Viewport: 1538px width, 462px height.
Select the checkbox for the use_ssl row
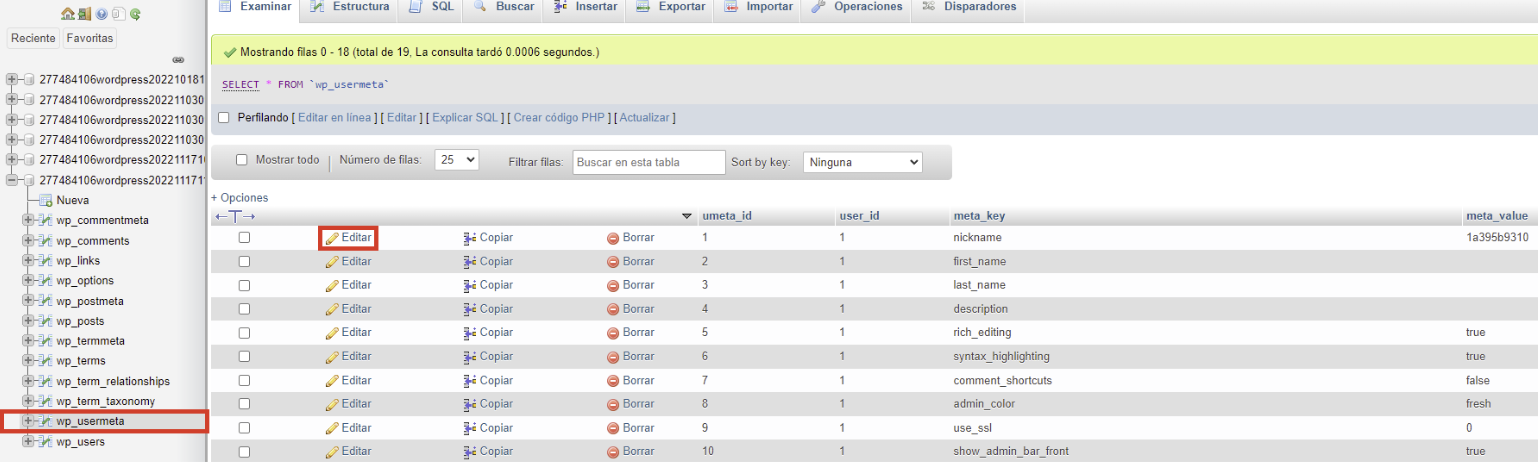pyautogui.click(x=244, y=427)
